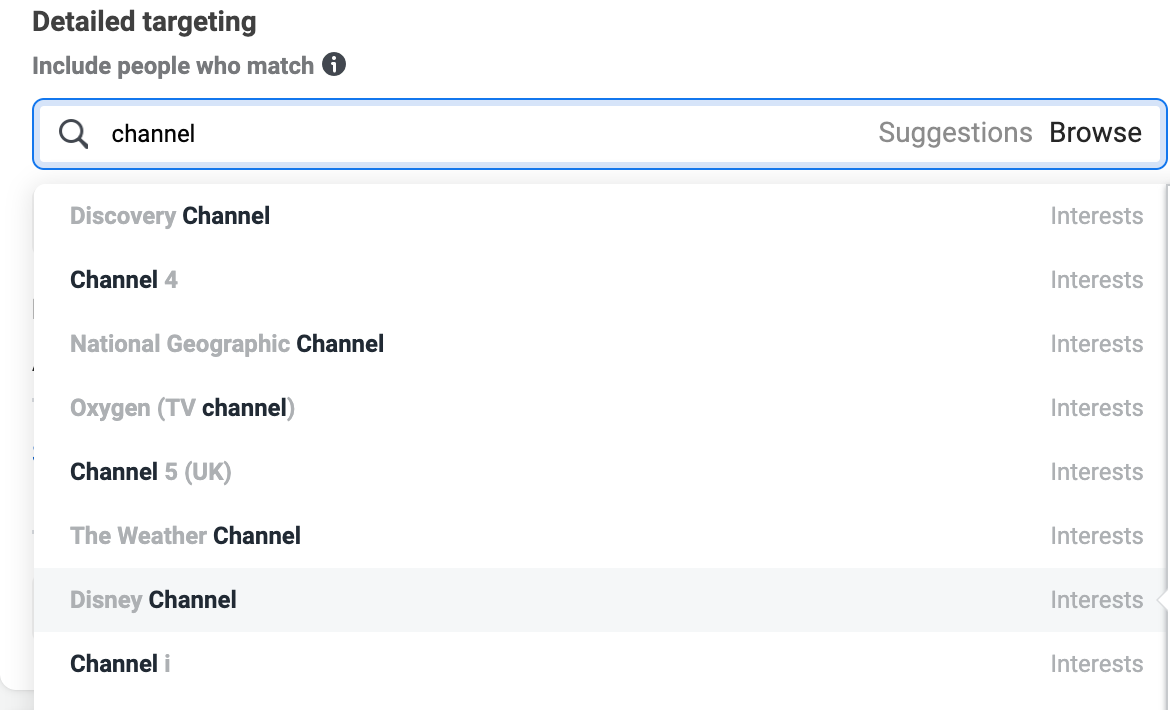
Task: Select Channel 5 (UK) interest
Action: tap(600, 472)
